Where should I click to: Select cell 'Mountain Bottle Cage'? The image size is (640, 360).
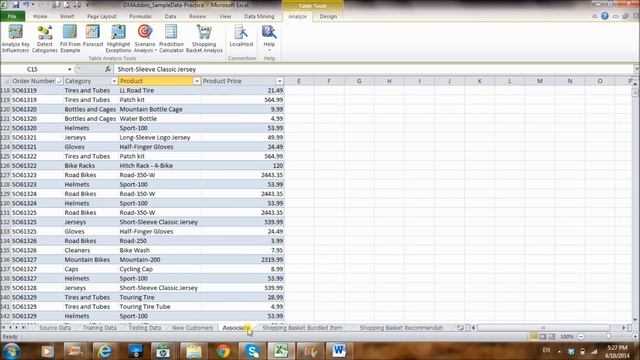pos(160,109)
